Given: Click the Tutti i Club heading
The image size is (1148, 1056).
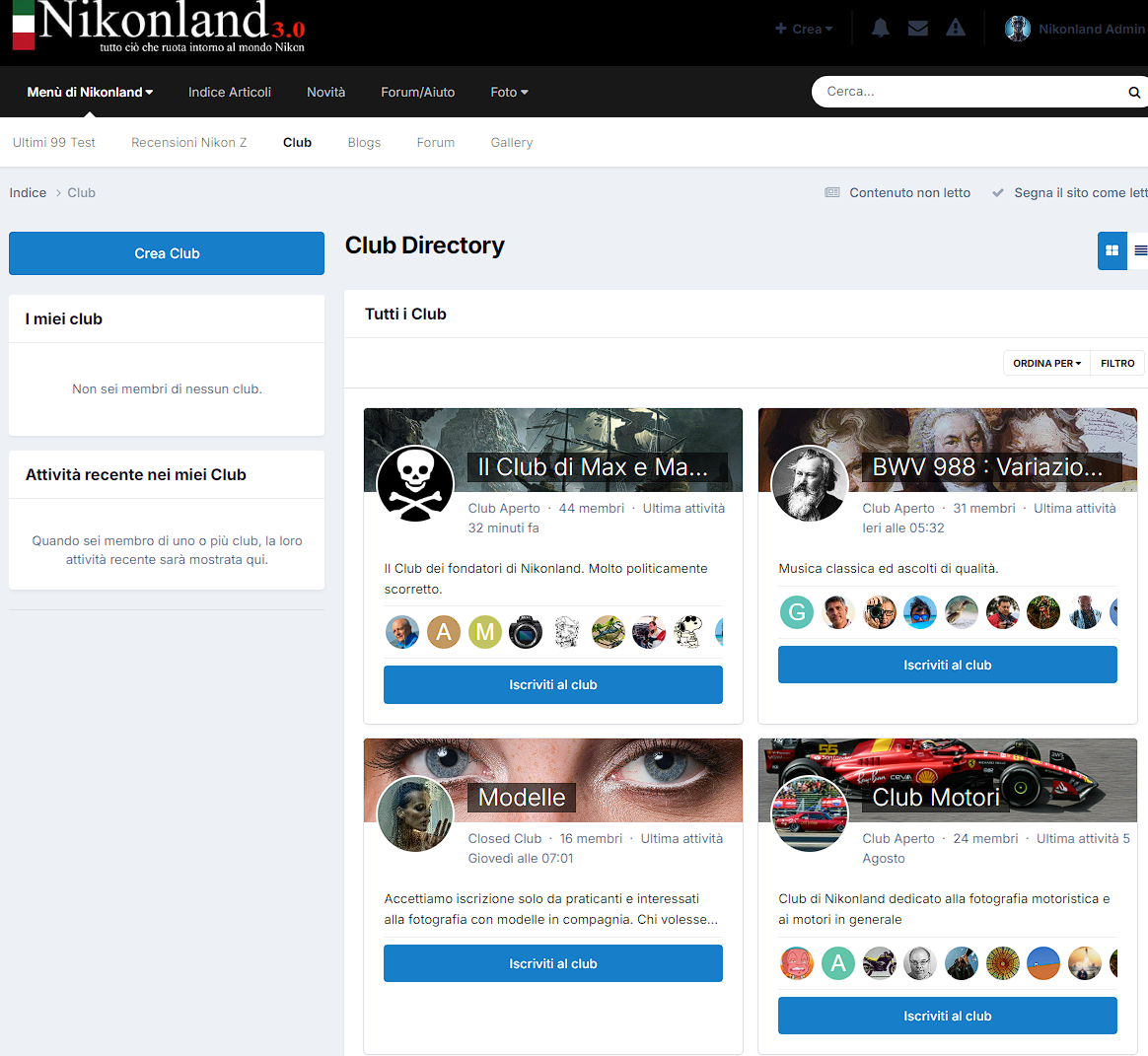Looking at the screenshot, I should click(x=405, y=314).
